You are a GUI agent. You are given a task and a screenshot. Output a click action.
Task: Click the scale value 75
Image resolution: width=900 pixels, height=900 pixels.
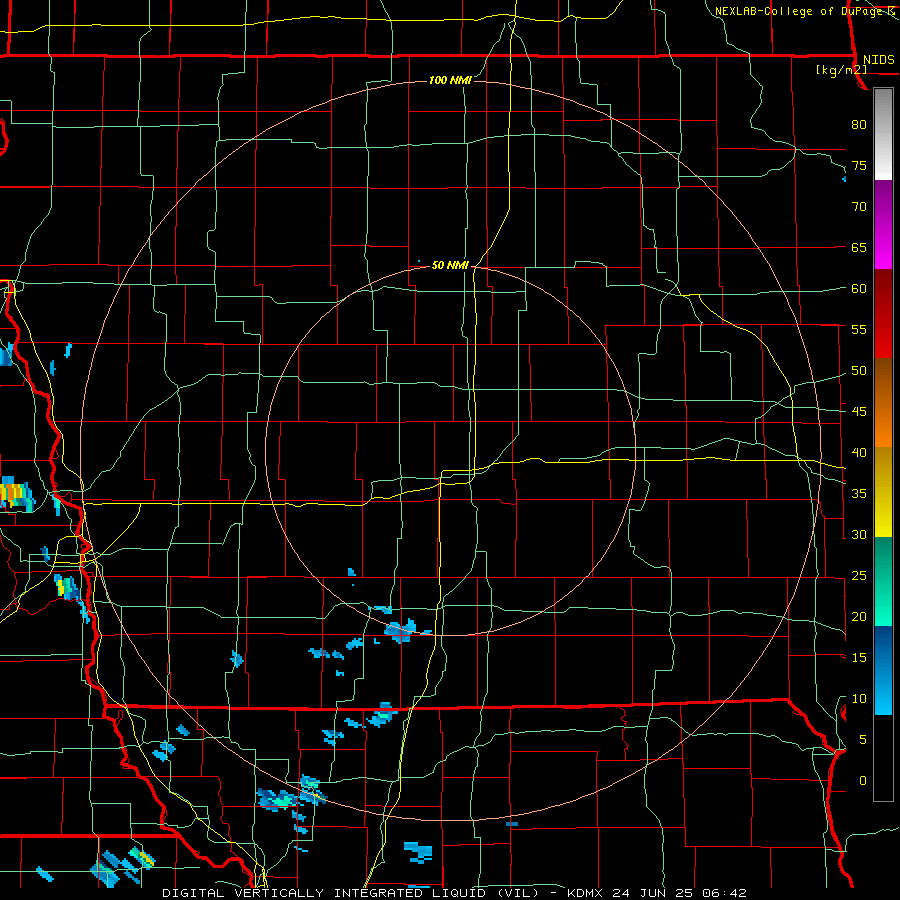(x=859, y=166)
